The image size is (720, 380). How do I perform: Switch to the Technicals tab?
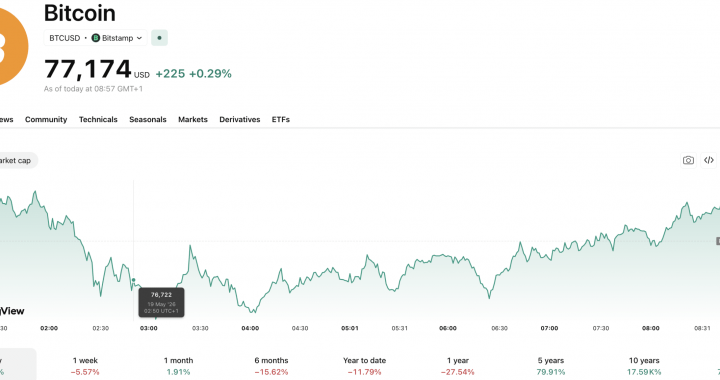pyautogui.click(x=98, y=119)
